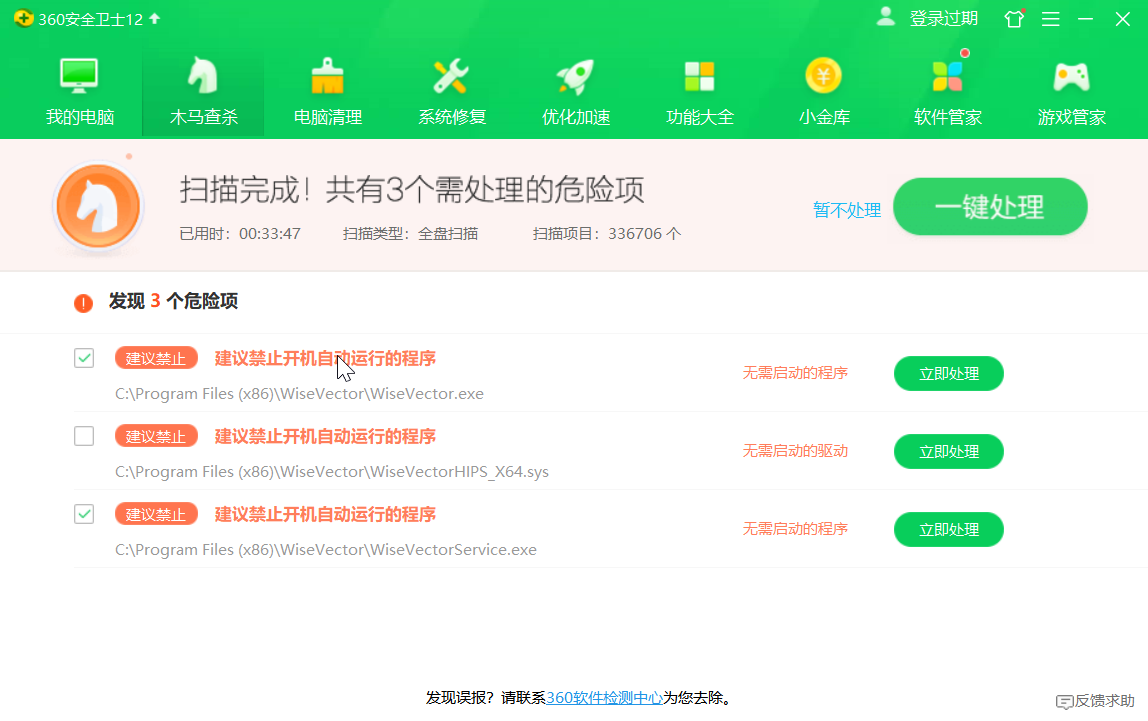Open 电脑清理 broom icon
This screenshot has width=1148, height=721.
click(x=327, y=75)
